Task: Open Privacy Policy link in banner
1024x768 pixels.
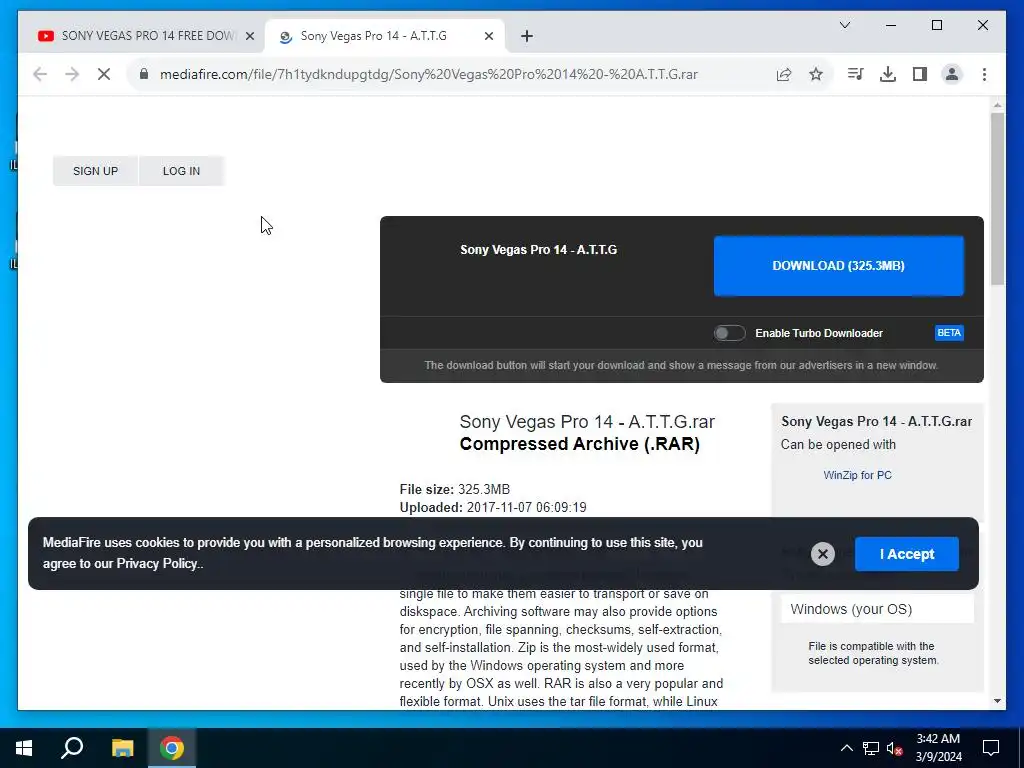Action: pos(157,564)
